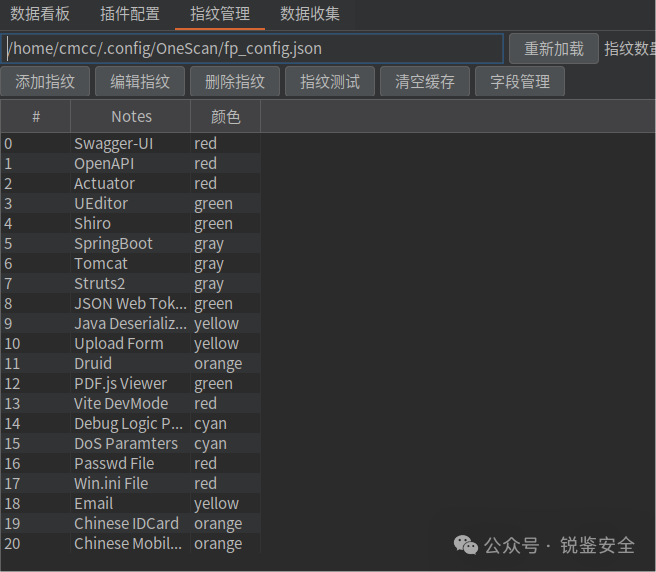The image size is (656, 572).
Task: Click the orange color cell of Druid
Action: [x=226, y=364]
